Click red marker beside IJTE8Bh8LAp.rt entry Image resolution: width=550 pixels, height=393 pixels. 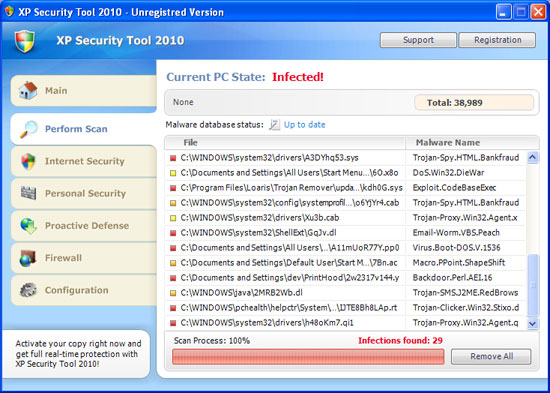pyautogui.click(x=173, y=308)
